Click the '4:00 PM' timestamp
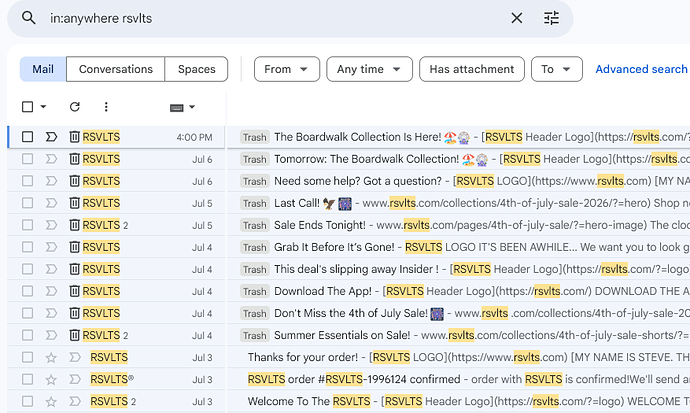This screenshot has height=413, width=690. pos(194,137)
